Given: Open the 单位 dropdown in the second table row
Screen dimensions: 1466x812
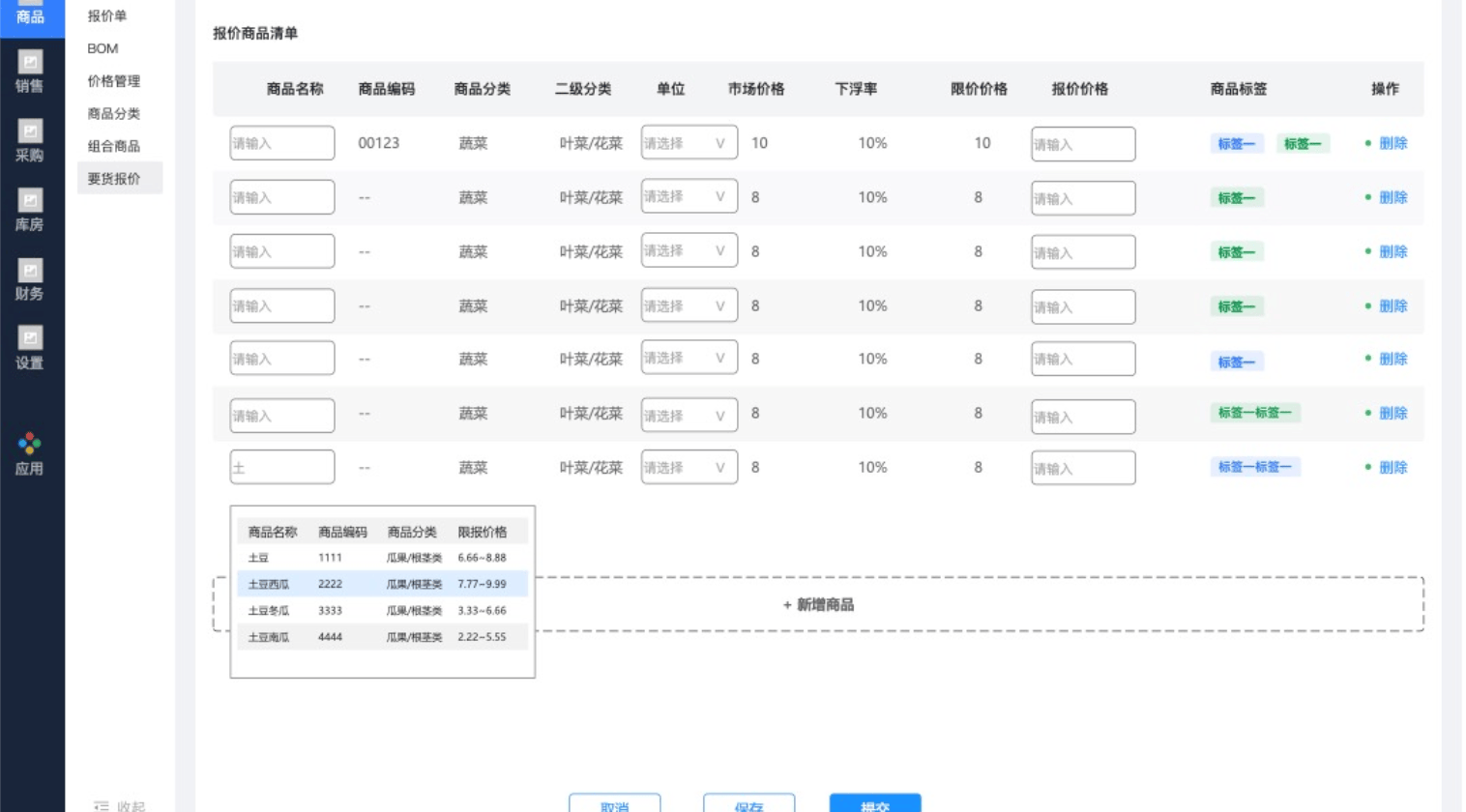Looking at the screenshot, I should (689, 196).
